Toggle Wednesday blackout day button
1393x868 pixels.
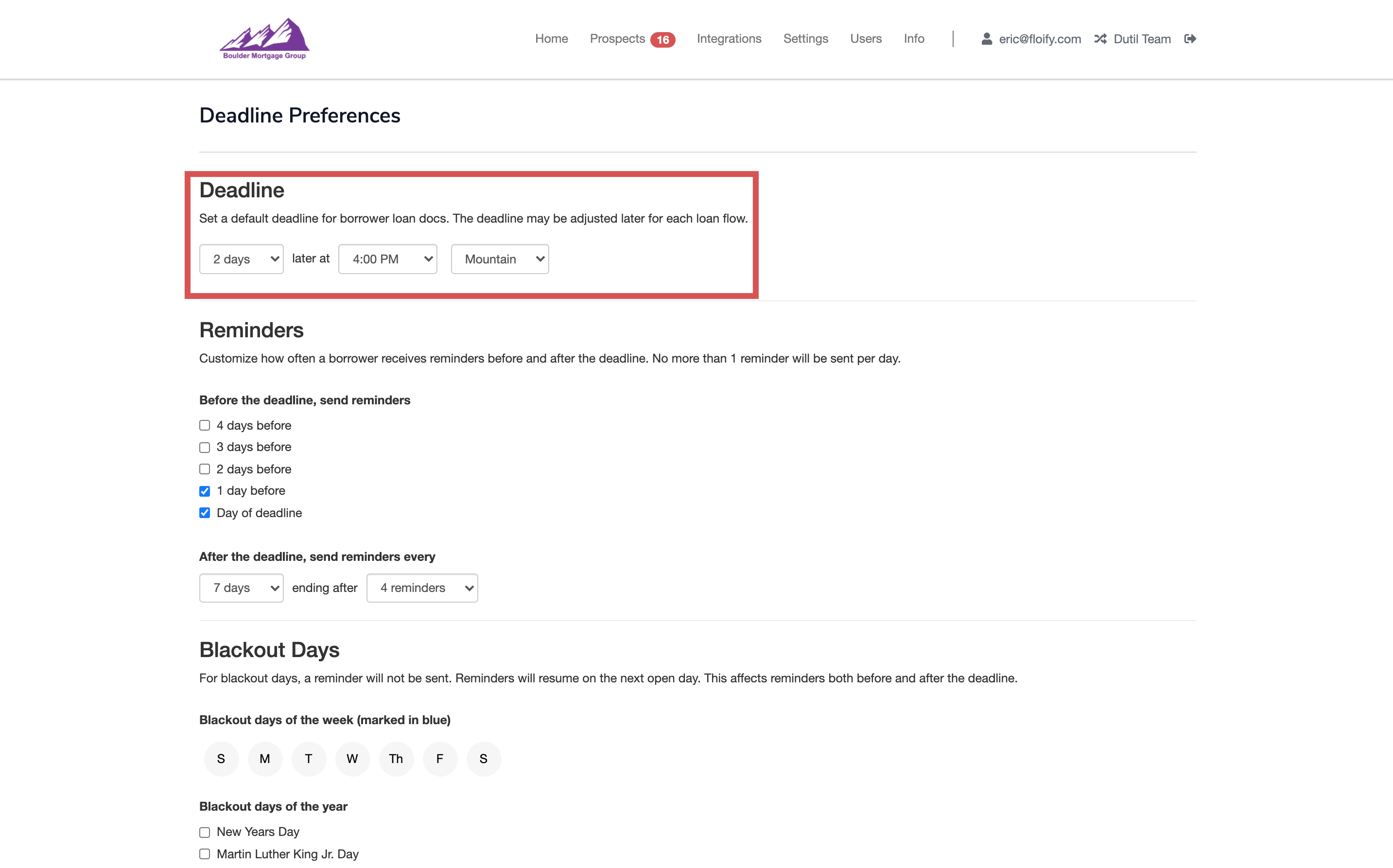coord(352,759)
